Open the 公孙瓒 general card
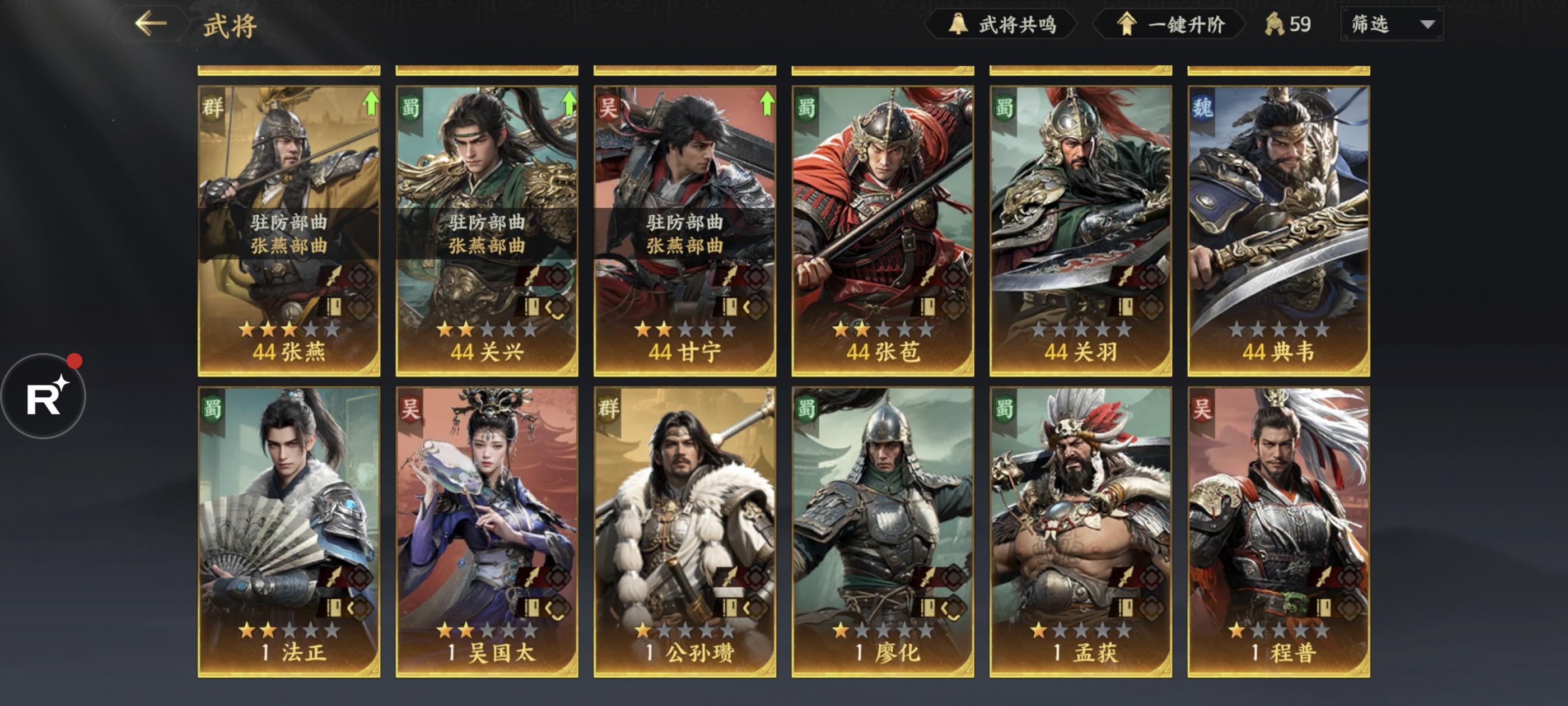This screenshot has height=706, width=1568. 685,532
